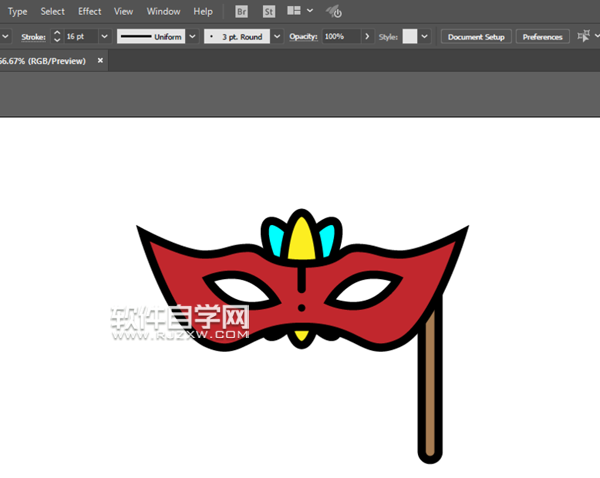Launch Adobe Bridge via Br icon
The width and height of the screenshot is (600, 478).
click(241, 12)
